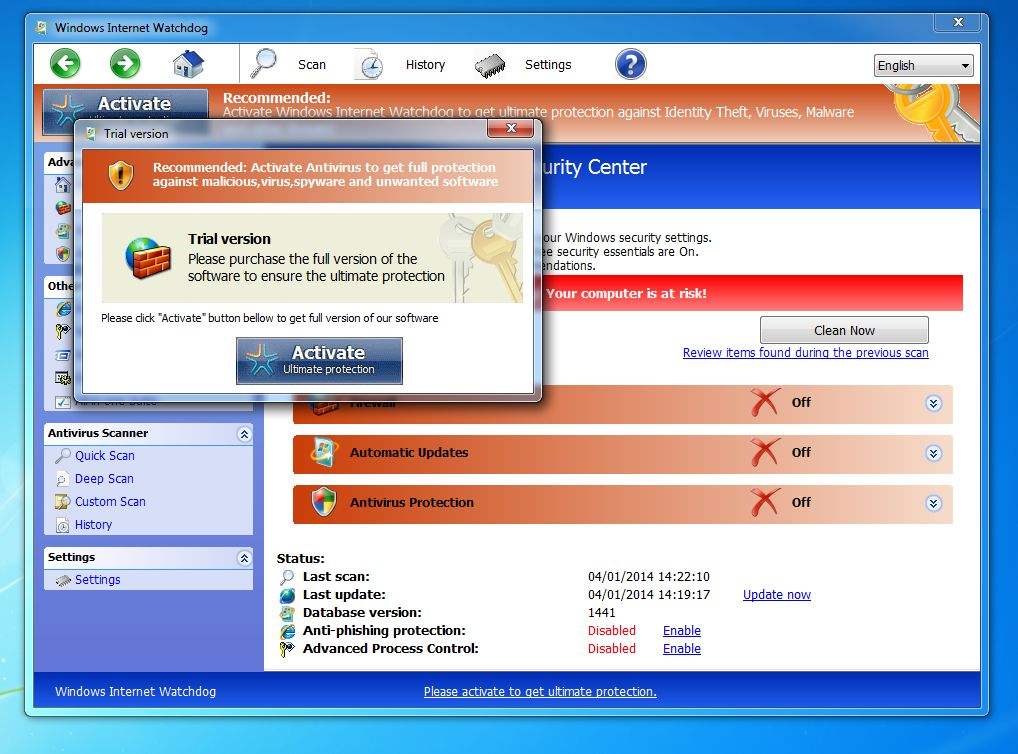Click the Last scan date 04/01/2014 14:22:10
The height and width of the screenshot is (754, 1018).
click(x=649, y=577)
